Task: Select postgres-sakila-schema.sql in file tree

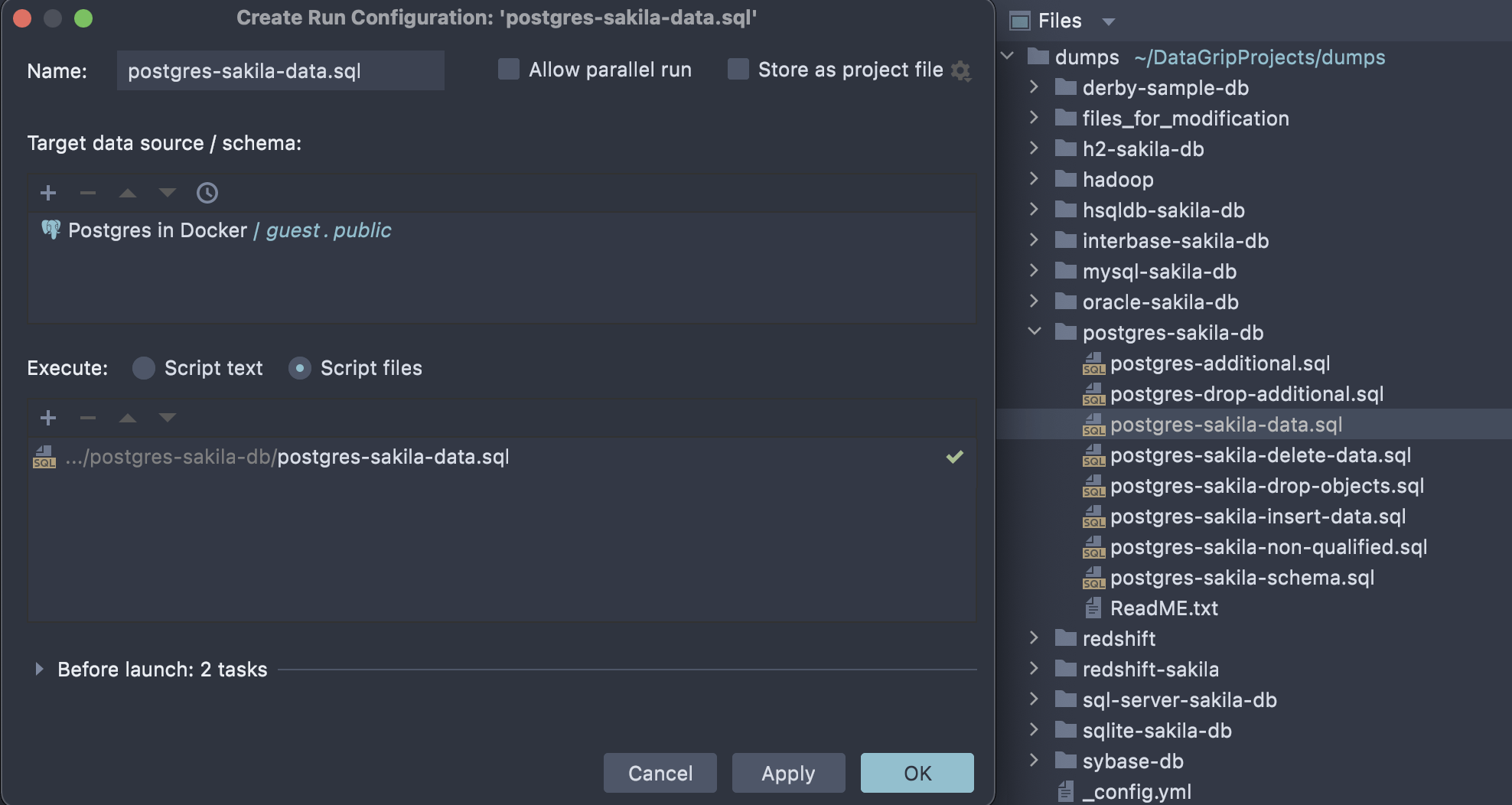Action: click(x=1241, y=578)
